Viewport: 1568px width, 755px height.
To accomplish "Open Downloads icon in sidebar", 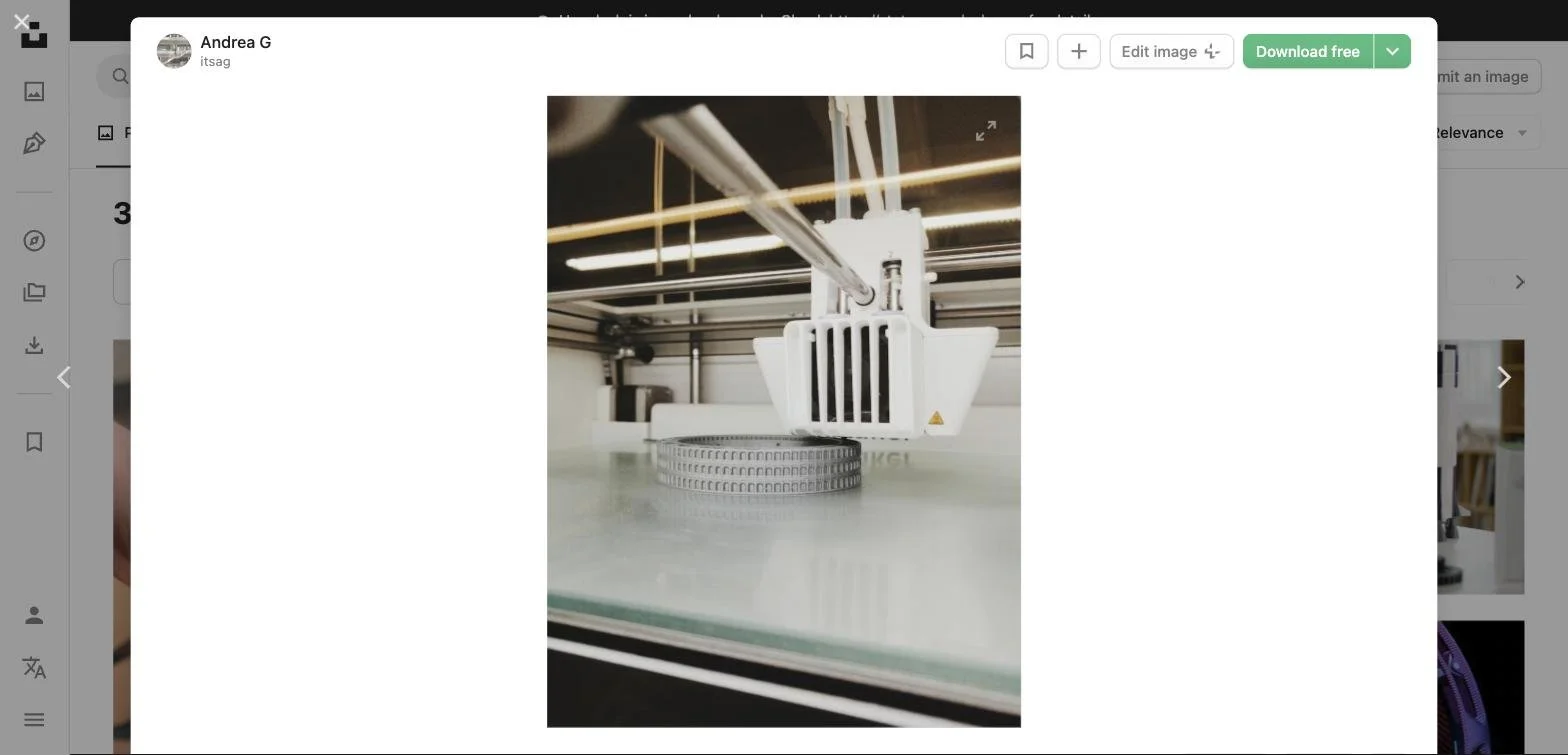I will pyautogui.click(x=34, y=345).
